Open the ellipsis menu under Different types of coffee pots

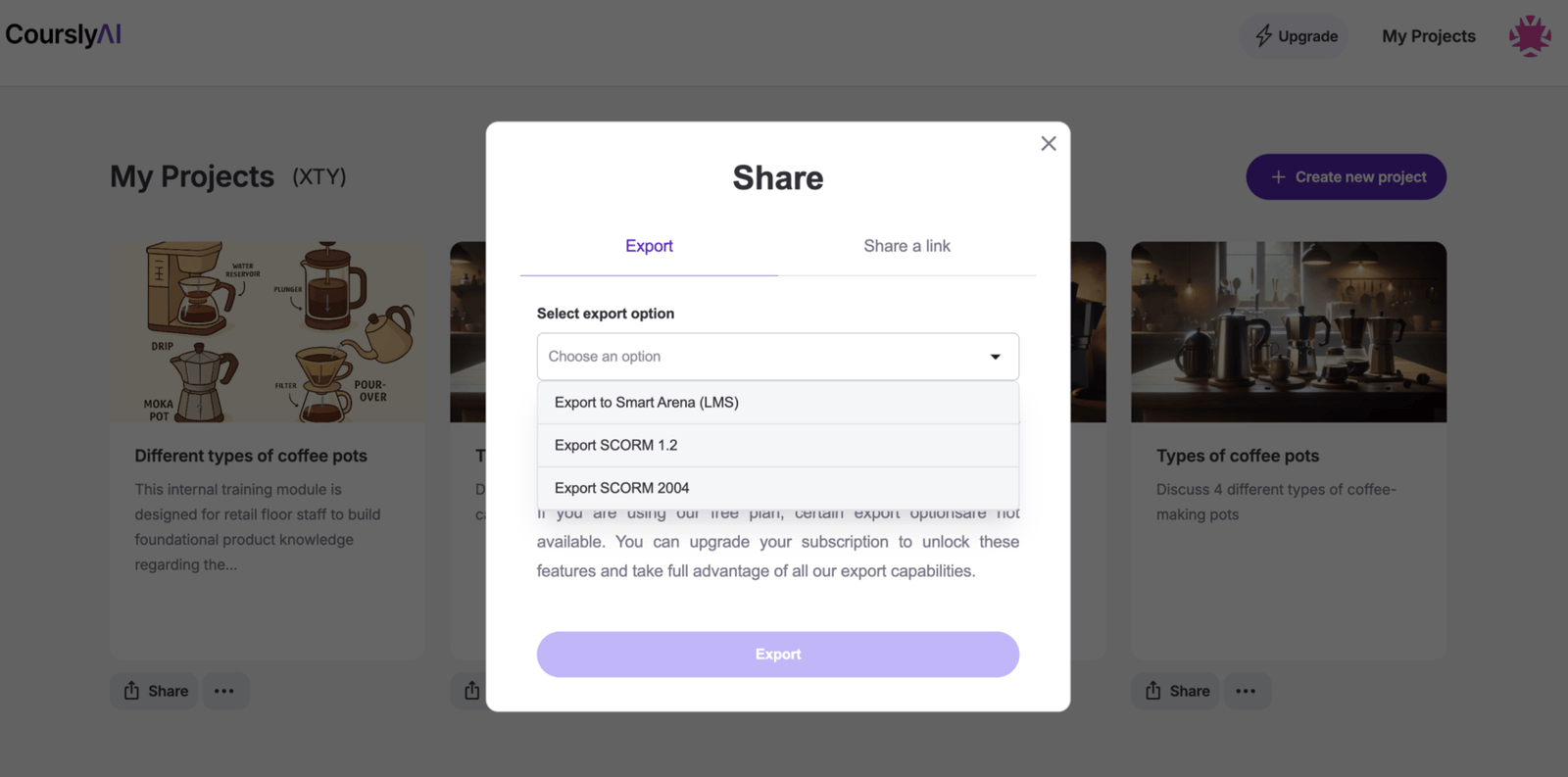pos(225,691)
